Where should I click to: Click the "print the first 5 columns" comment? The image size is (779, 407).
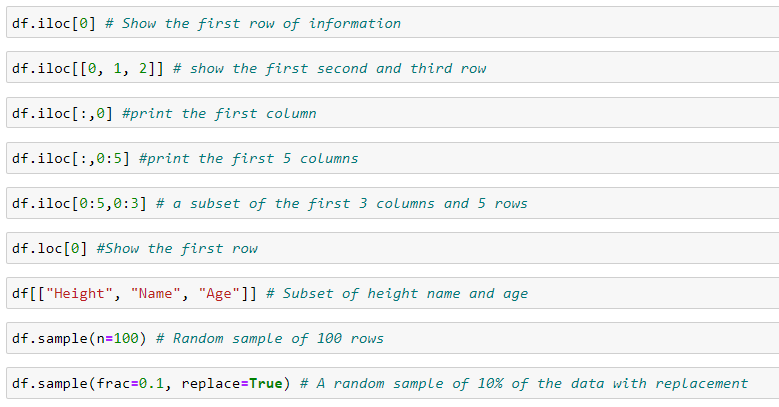(x=248, y=158)
